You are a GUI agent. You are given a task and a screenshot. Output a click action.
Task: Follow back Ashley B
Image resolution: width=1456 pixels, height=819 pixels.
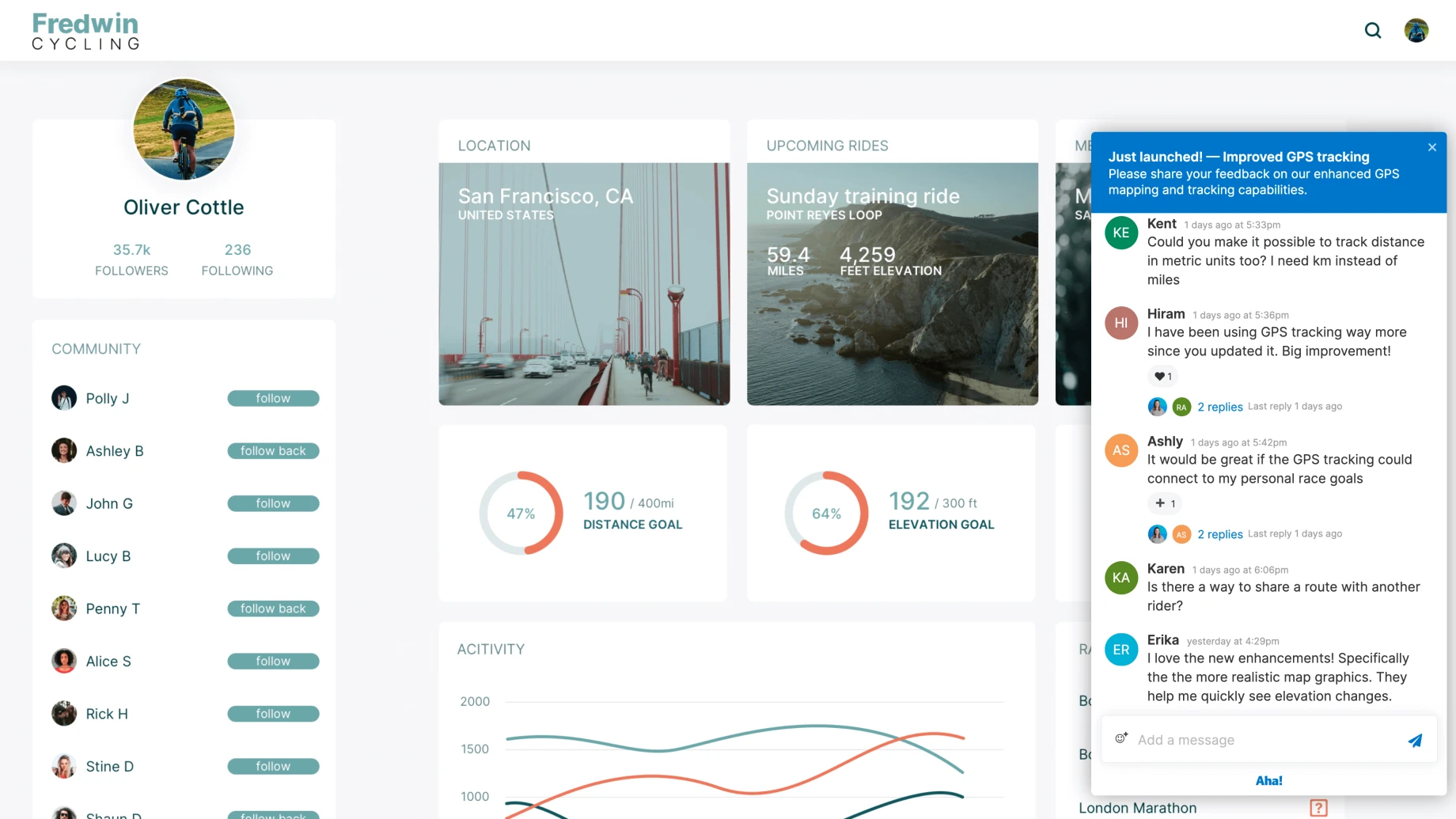[273, 451]
